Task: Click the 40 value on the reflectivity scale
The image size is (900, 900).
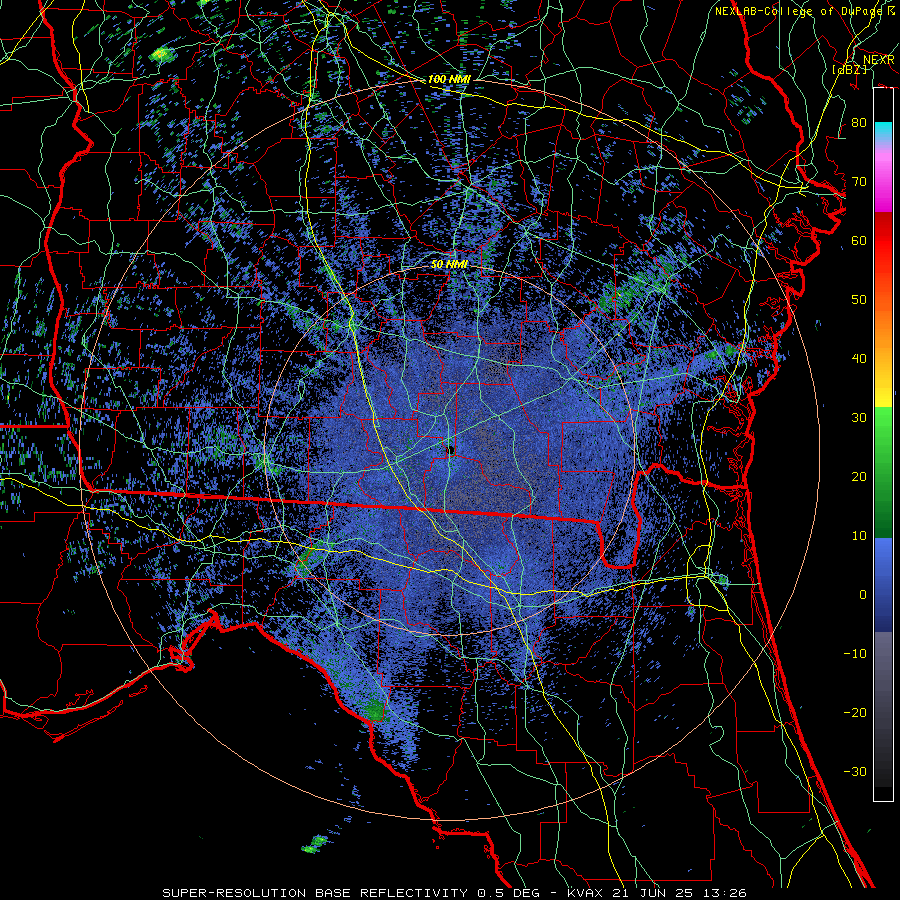Action: click(859, 359)
